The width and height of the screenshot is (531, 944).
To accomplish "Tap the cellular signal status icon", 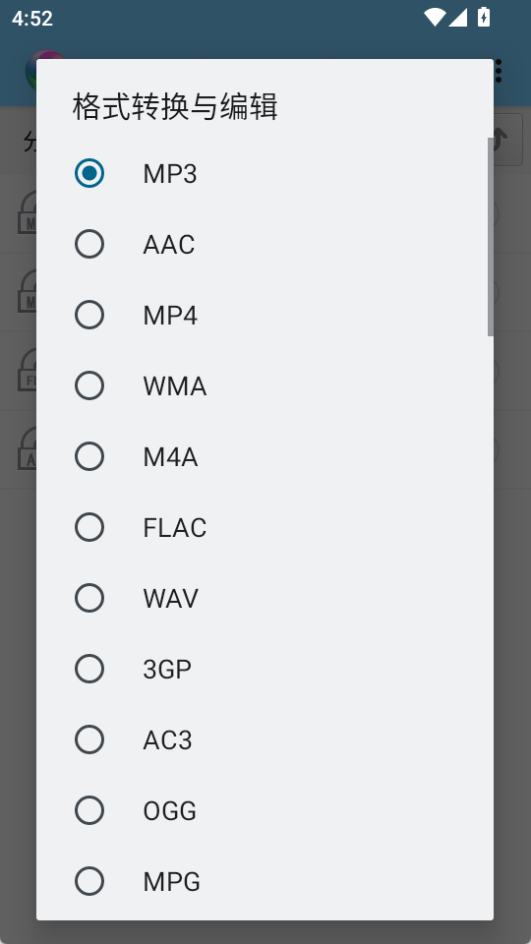I will pos(458,17).
